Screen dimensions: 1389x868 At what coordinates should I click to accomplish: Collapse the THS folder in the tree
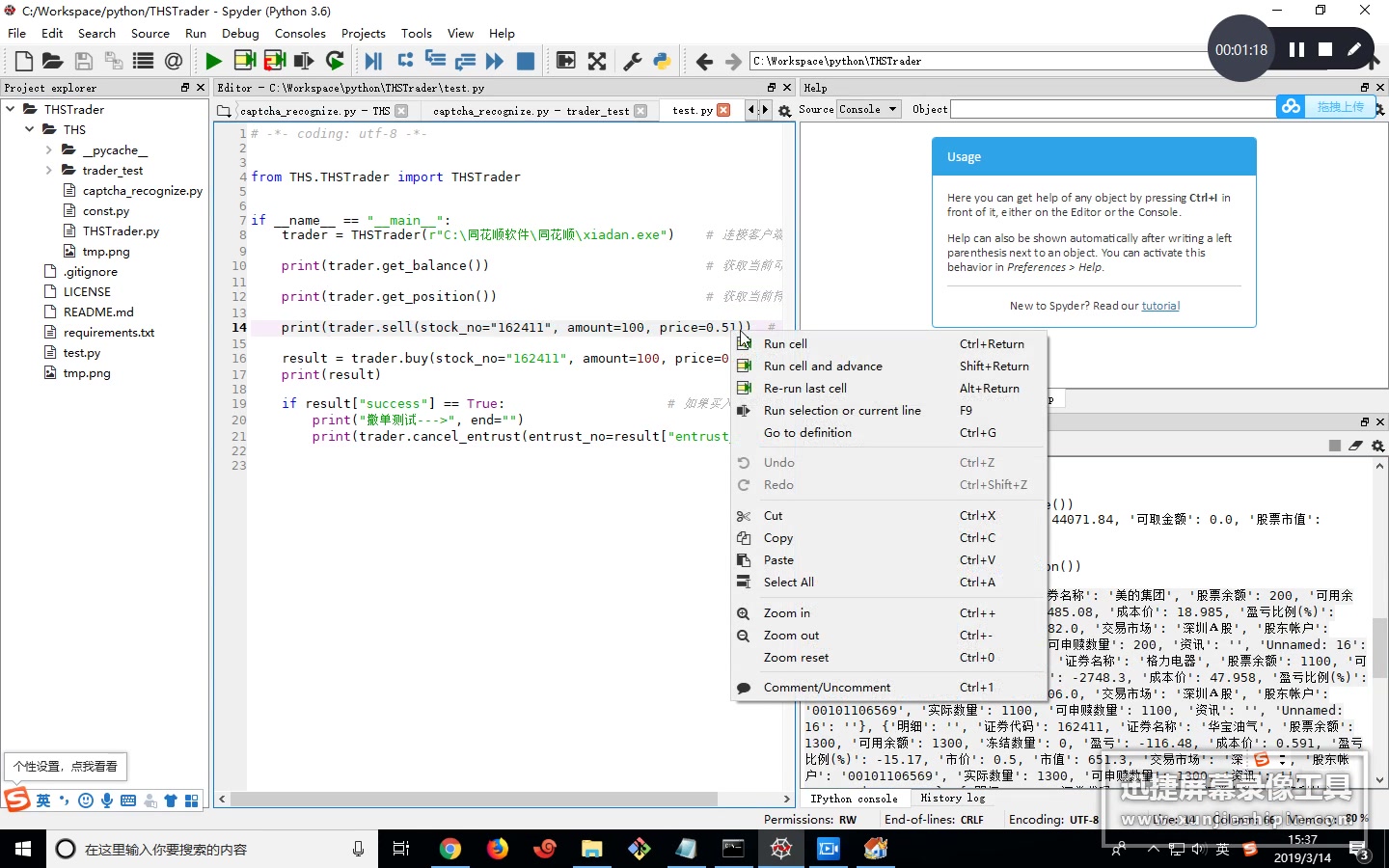[30, 129]
